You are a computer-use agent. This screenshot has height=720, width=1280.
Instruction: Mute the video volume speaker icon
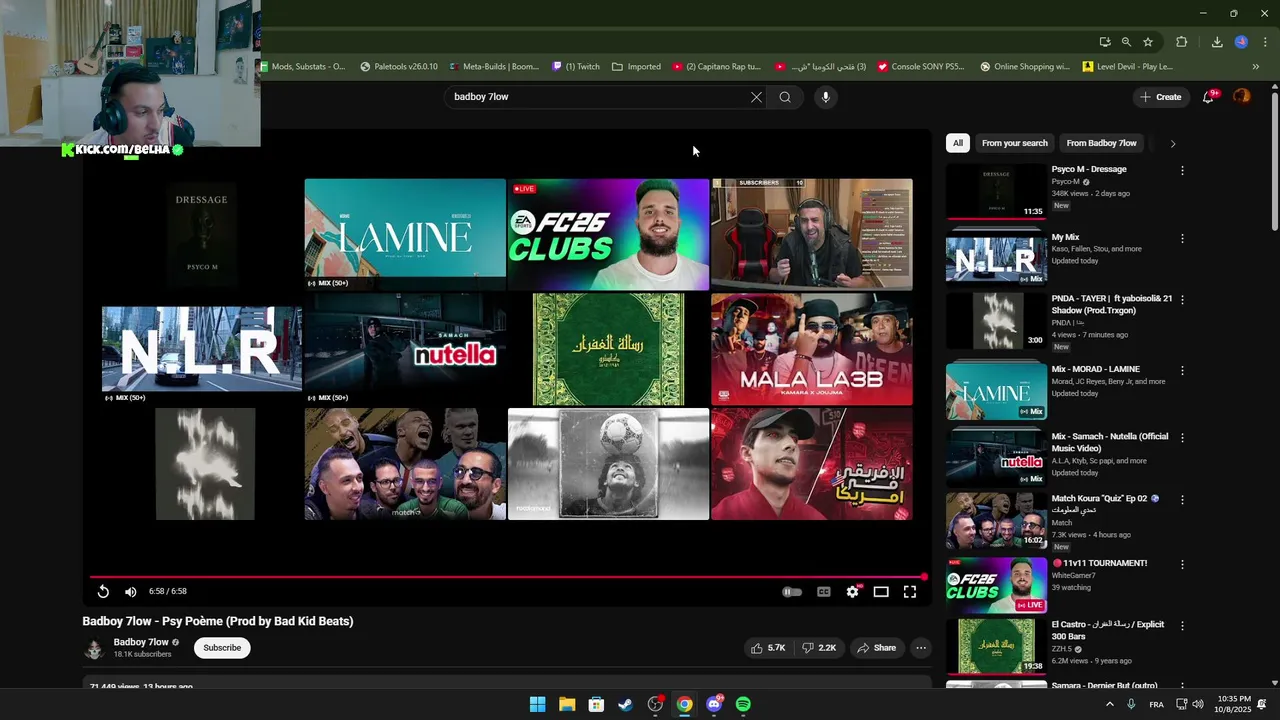click(x=130, y=592)
